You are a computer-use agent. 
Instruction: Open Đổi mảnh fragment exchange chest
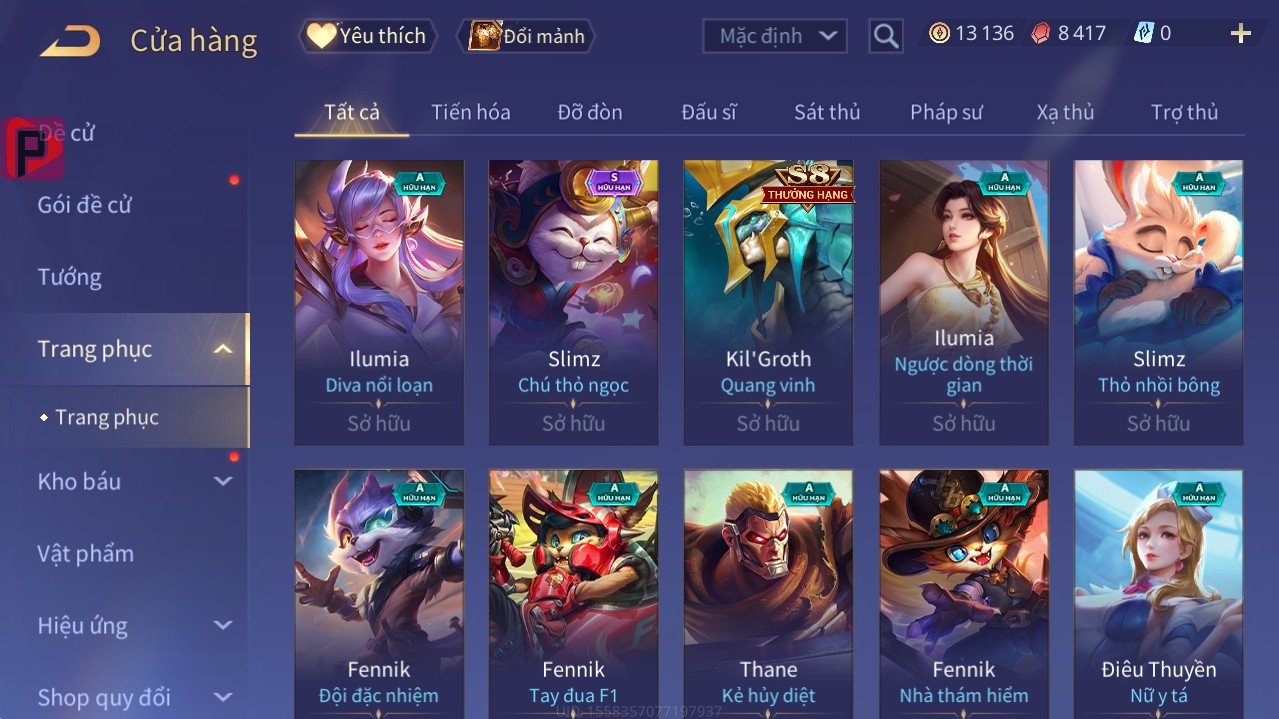pos(527,36)
